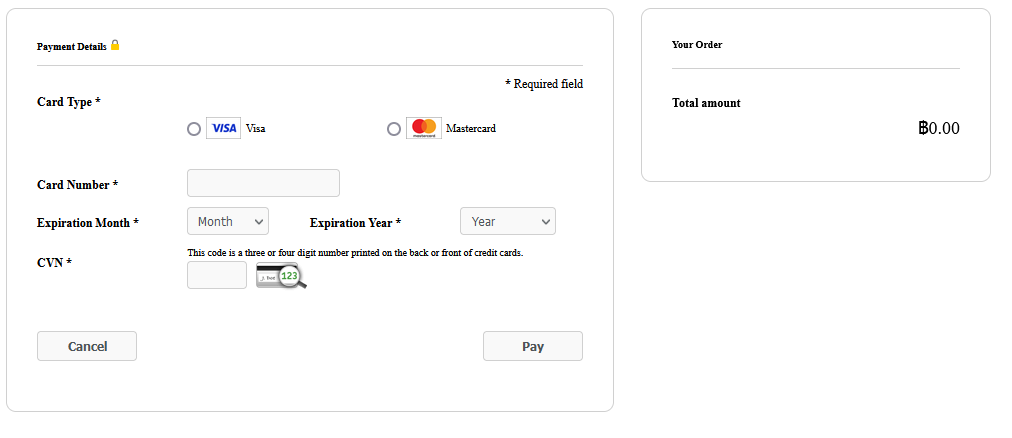
Task: Open the Expiration Year dropdown
Action: (508, 221)
